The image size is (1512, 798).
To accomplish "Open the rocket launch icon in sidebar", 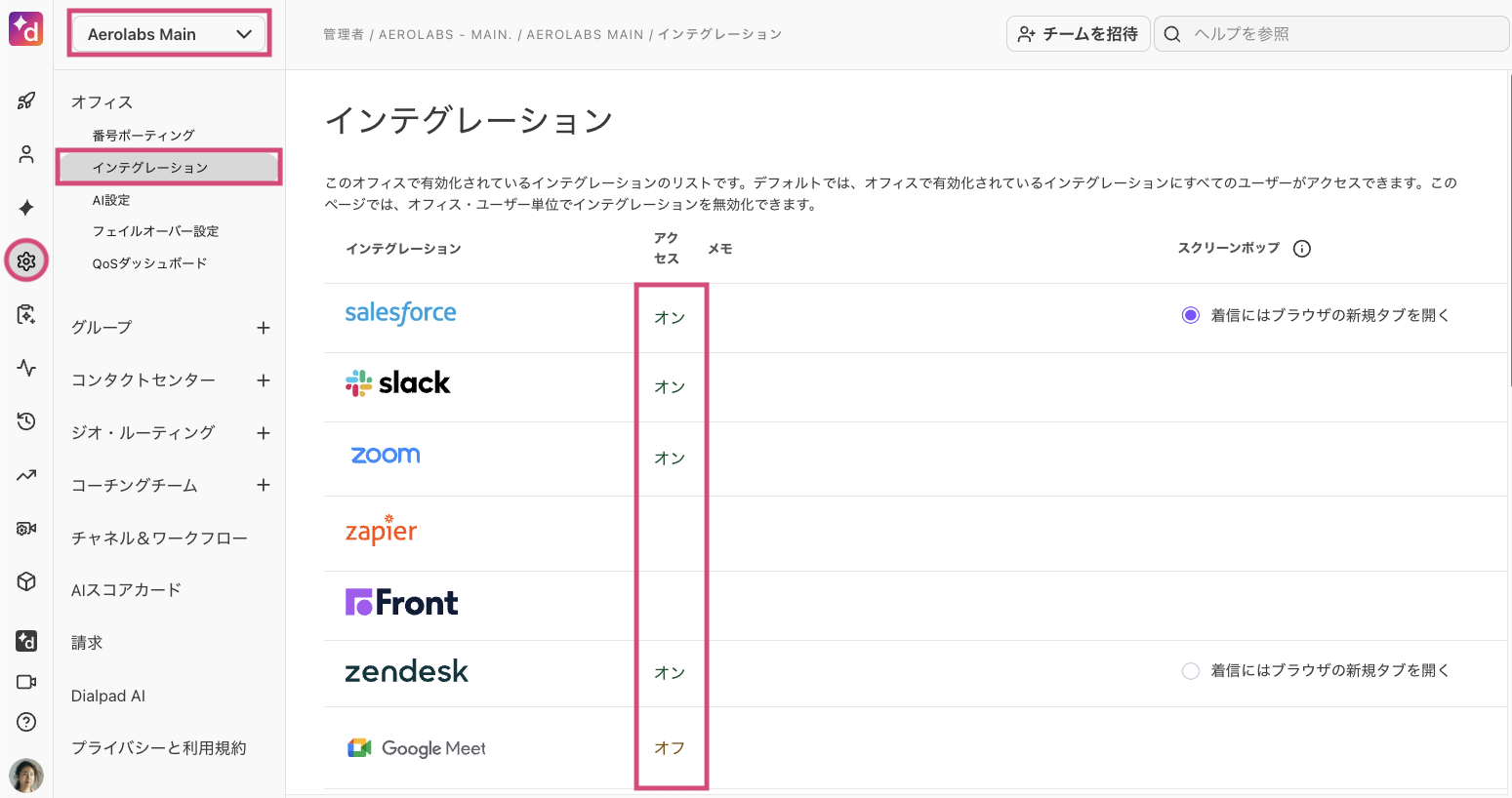I will tap(25, 100).
